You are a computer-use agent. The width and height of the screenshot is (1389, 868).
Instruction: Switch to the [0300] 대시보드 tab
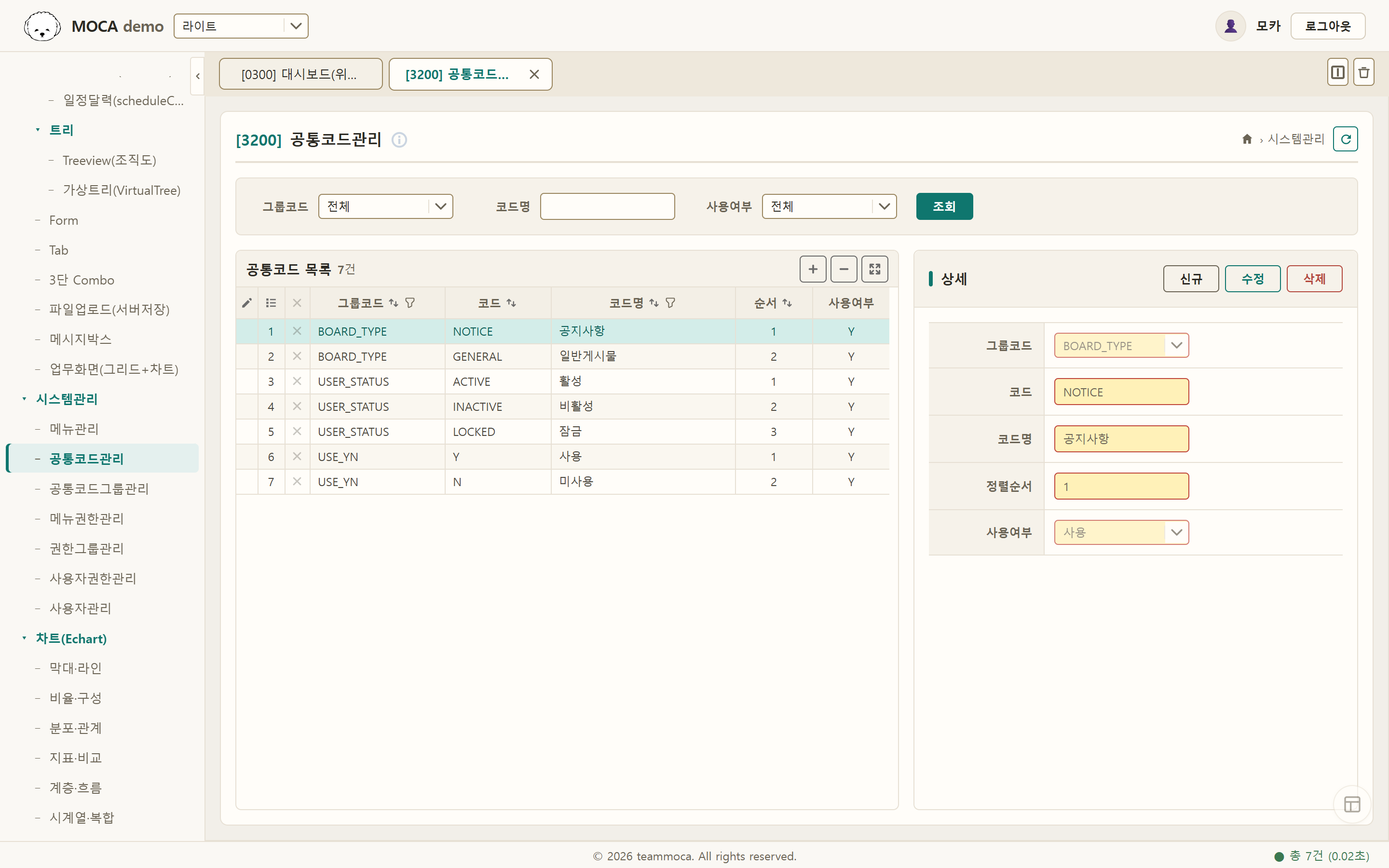point(301,74)
